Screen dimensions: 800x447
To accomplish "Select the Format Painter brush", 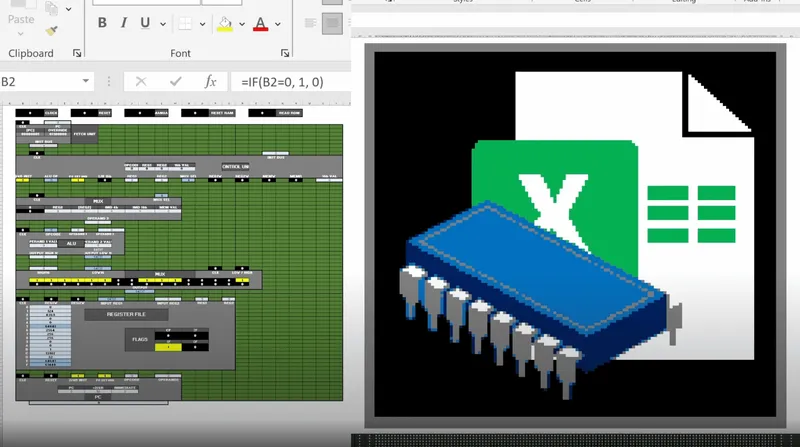I will tap(52, 31).
